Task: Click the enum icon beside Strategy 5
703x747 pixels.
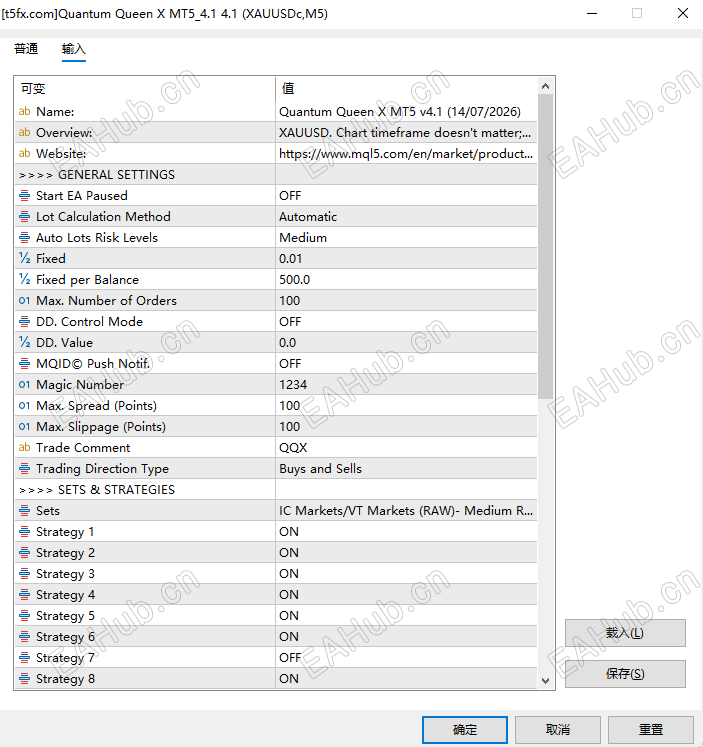Action: pyautogui.click(x=24, y=616)
